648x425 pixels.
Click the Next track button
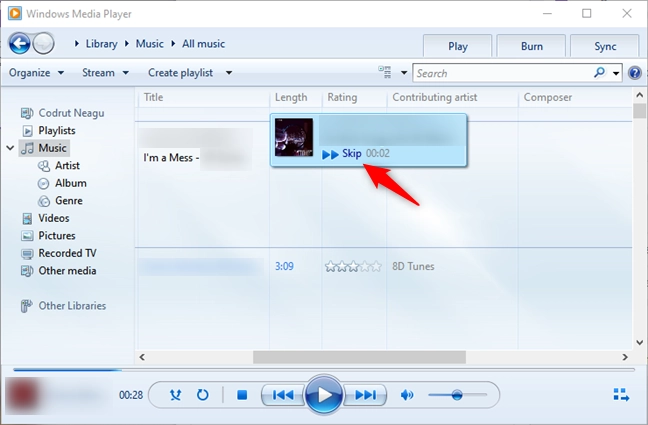[366, 395]
